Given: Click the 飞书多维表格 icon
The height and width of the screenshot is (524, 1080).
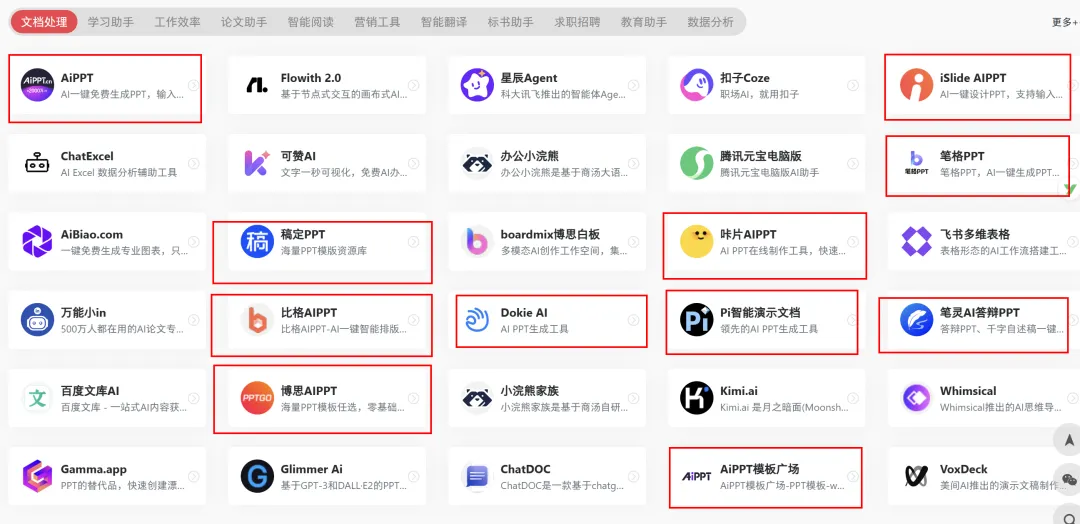Looking at the screenshot, I should pyautogui.click(x=917, y=242).
